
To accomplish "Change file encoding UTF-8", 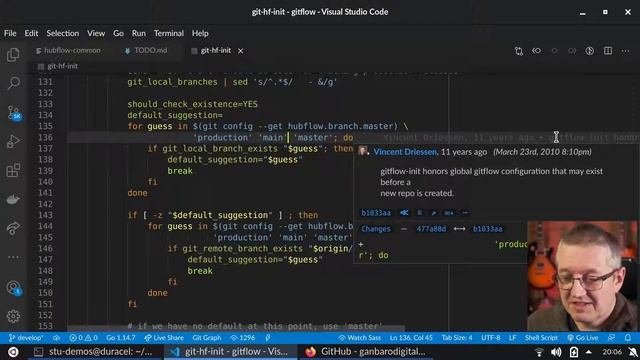I will pos(491,338).
